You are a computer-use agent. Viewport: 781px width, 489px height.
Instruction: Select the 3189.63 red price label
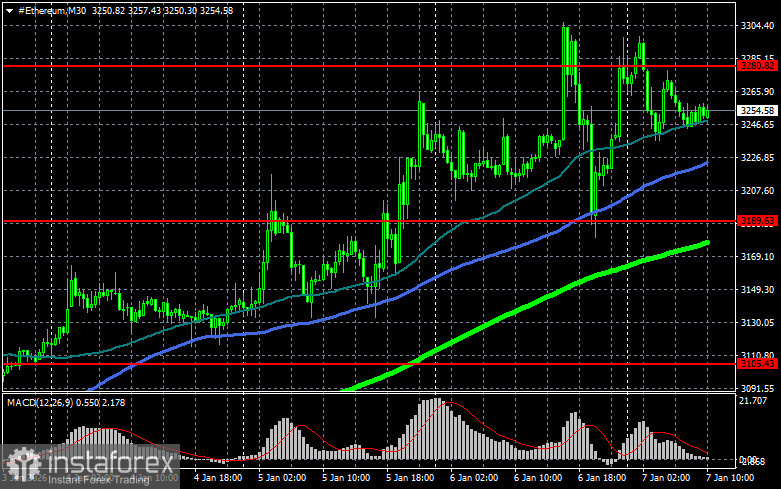click(x=757, y=221)
